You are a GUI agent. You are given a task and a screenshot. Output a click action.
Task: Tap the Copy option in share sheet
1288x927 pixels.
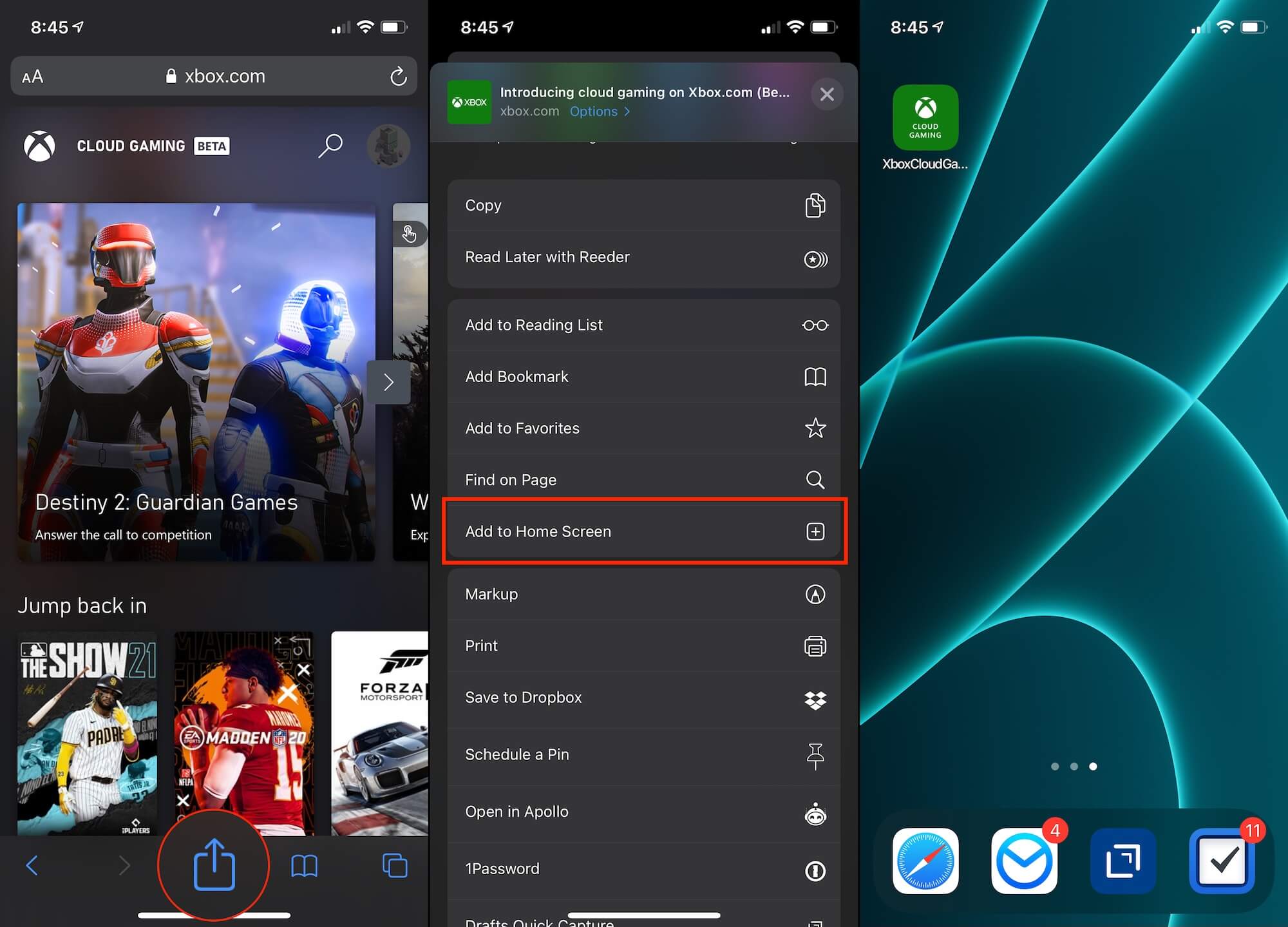[x=644, y=205]
